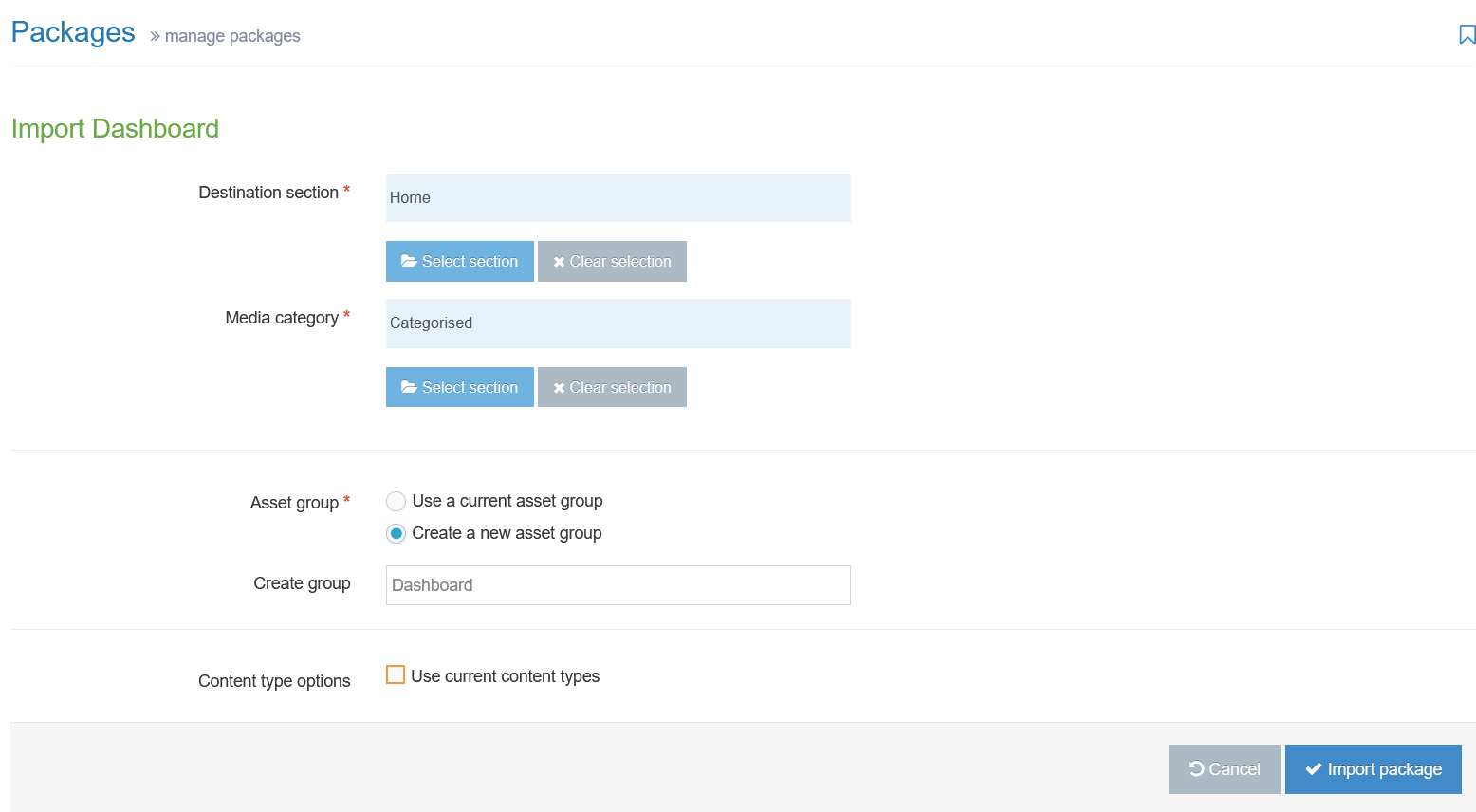This screenshot has height=812, width=1476.
Task: Select 'Use a current asset group' option
Action: point(396,501)
